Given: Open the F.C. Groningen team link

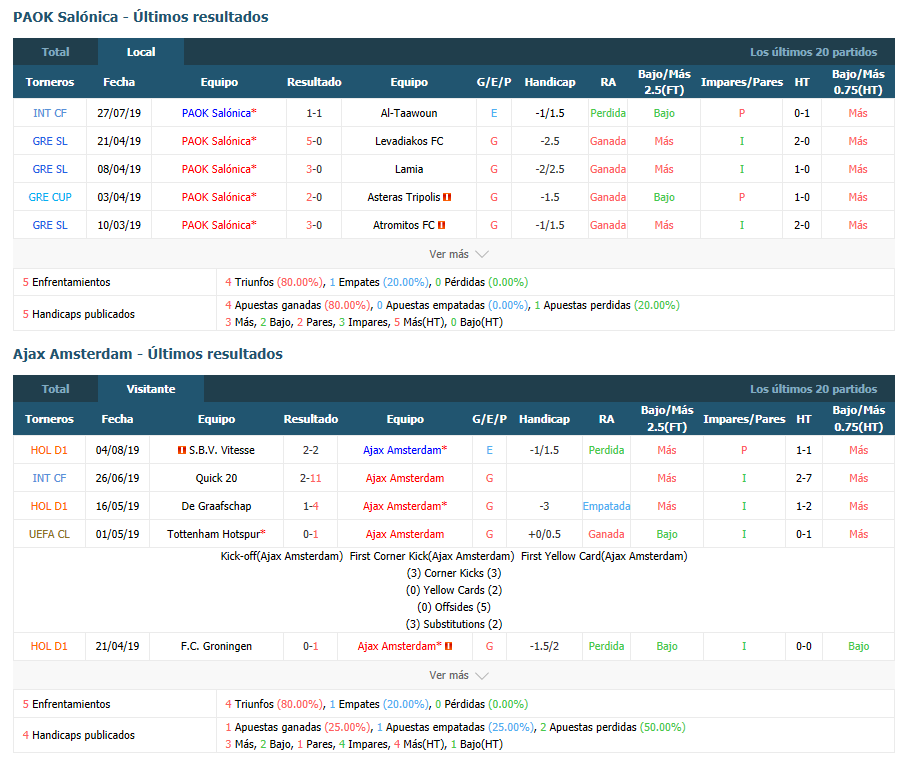Looking at the screenshot, I should click(x=216, y=646).
